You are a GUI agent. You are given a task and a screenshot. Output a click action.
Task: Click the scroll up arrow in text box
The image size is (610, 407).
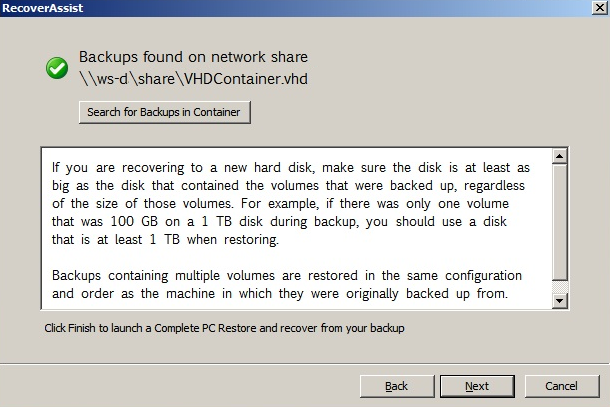point(559,156)
